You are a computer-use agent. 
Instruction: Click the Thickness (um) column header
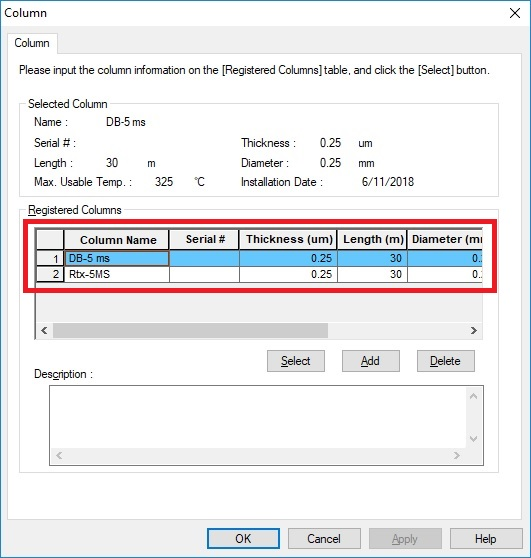[x=288, y=239]
